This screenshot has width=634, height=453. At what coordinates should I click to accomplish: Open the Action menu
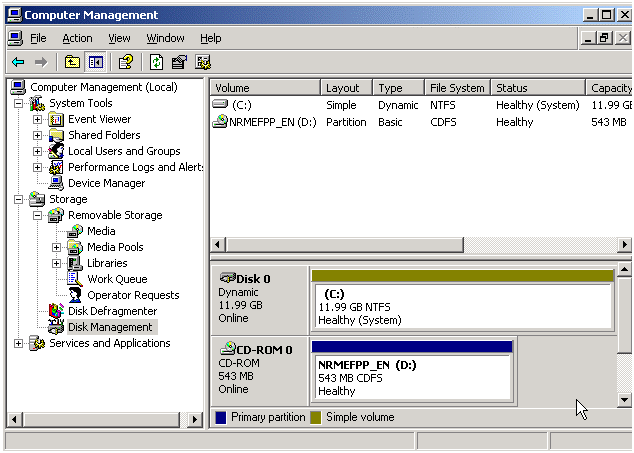77,38
